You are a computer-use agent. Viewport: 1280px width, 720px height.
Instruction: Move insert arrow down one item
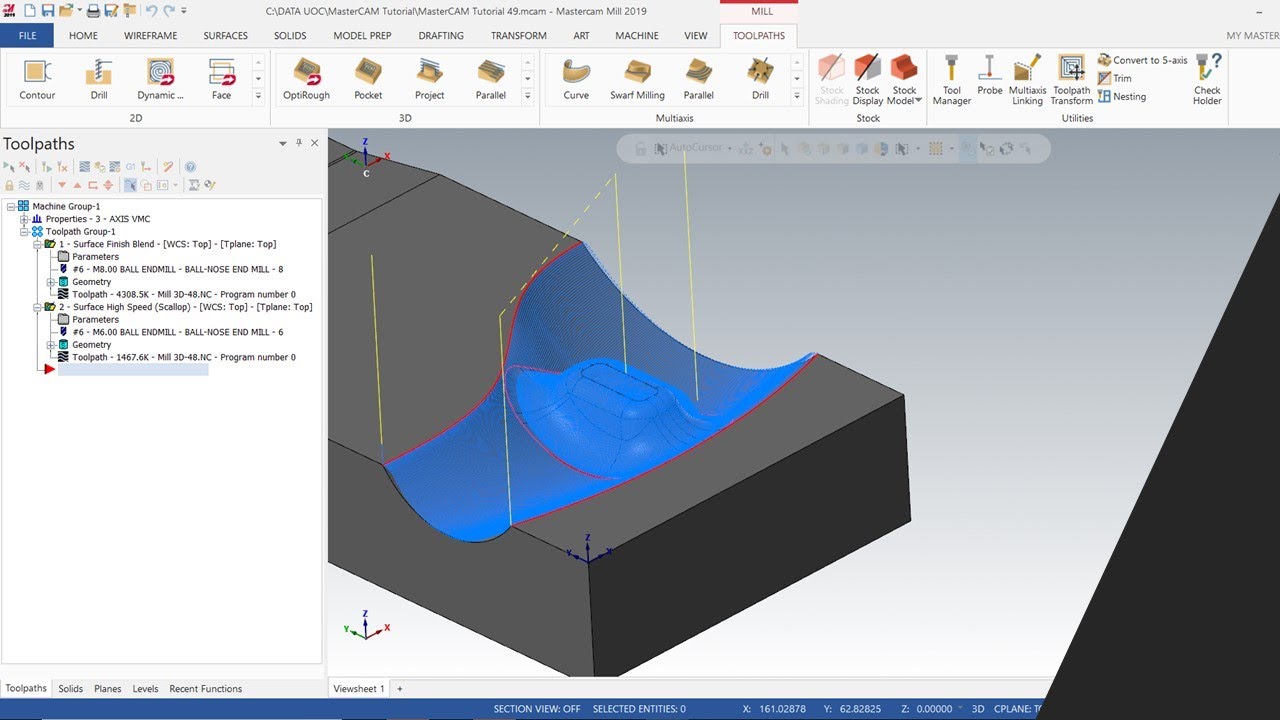(62, 185)
